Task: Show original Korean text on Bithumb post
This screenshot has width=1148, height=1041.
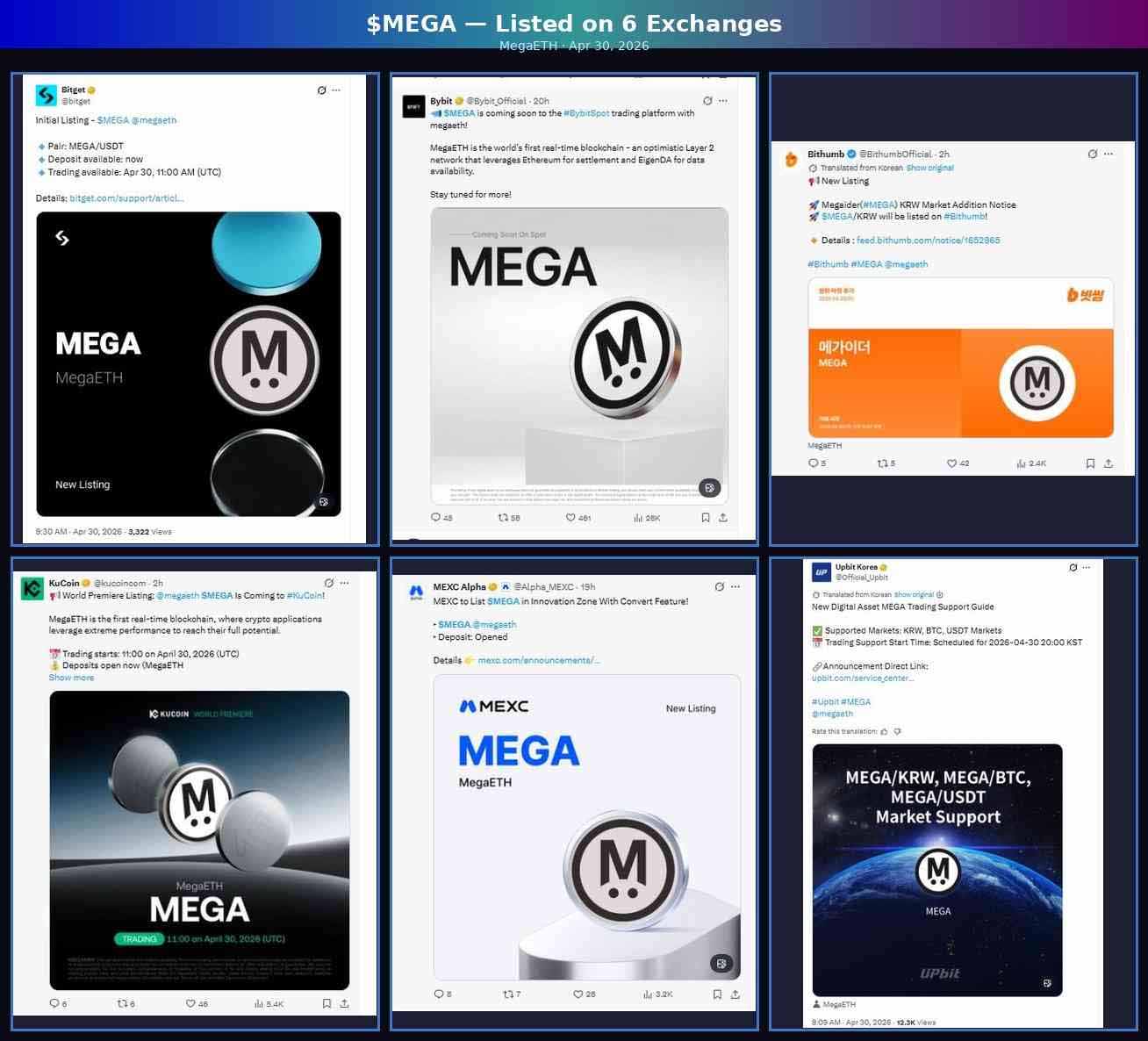Action: (x=929, y=168)
